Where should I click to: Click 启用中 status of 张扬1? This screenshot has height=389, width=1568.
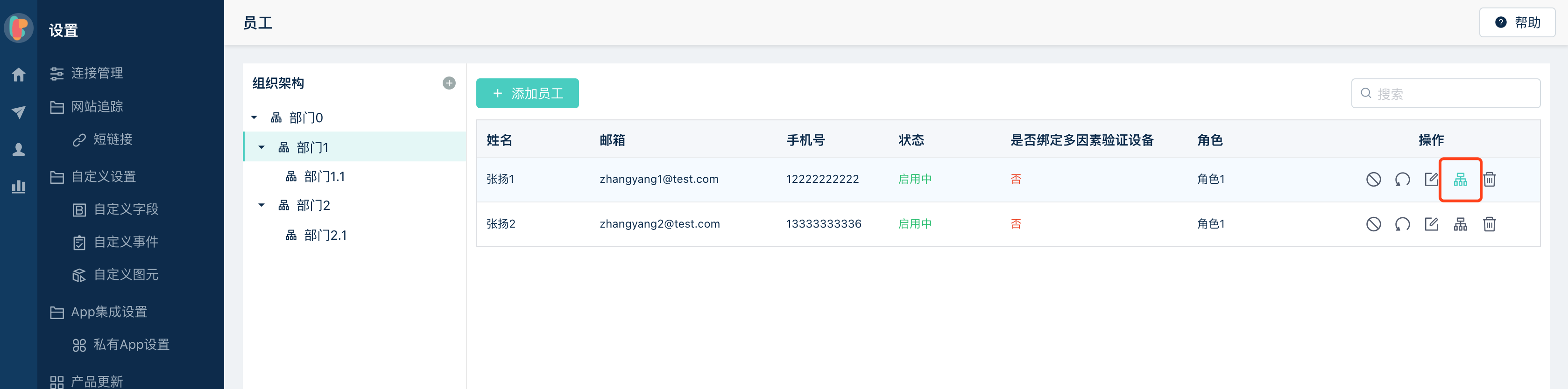pyautogui.click(x=915, y=179)
